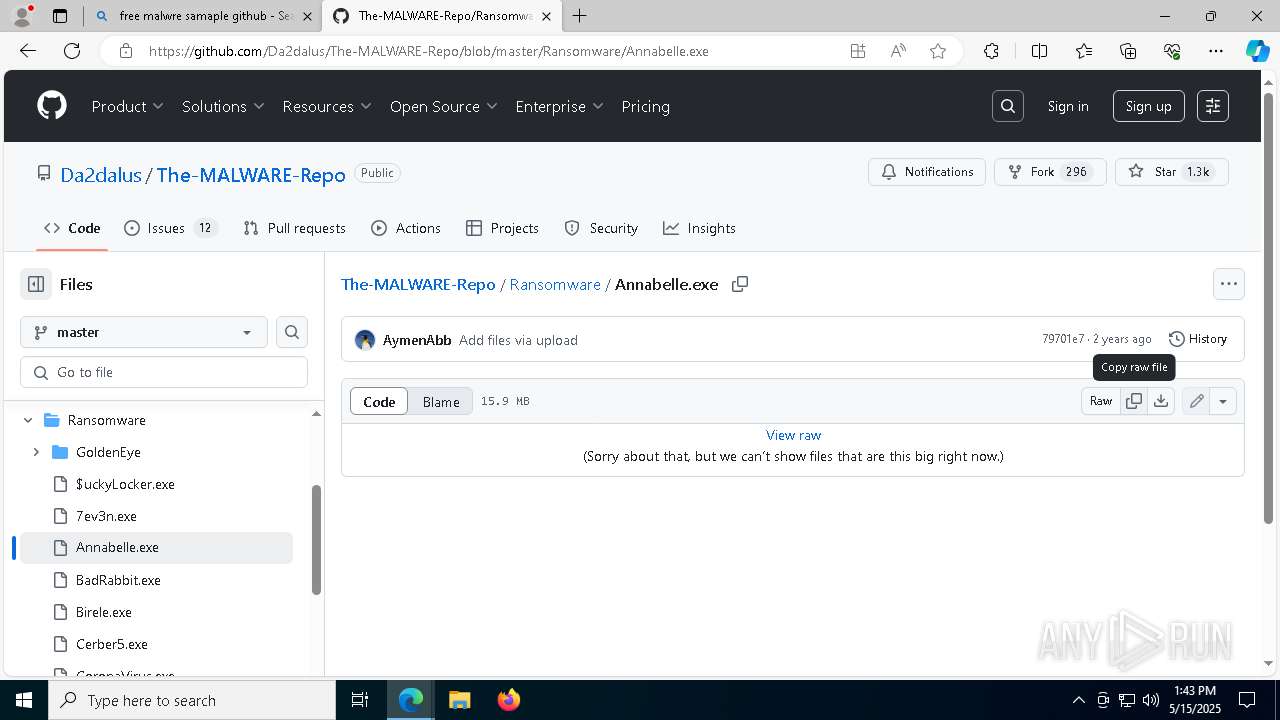Screen dimensions: 1280x720
Task: Open Edge split screen icon
Action: pyautogui.click(x=1039, y=51)
